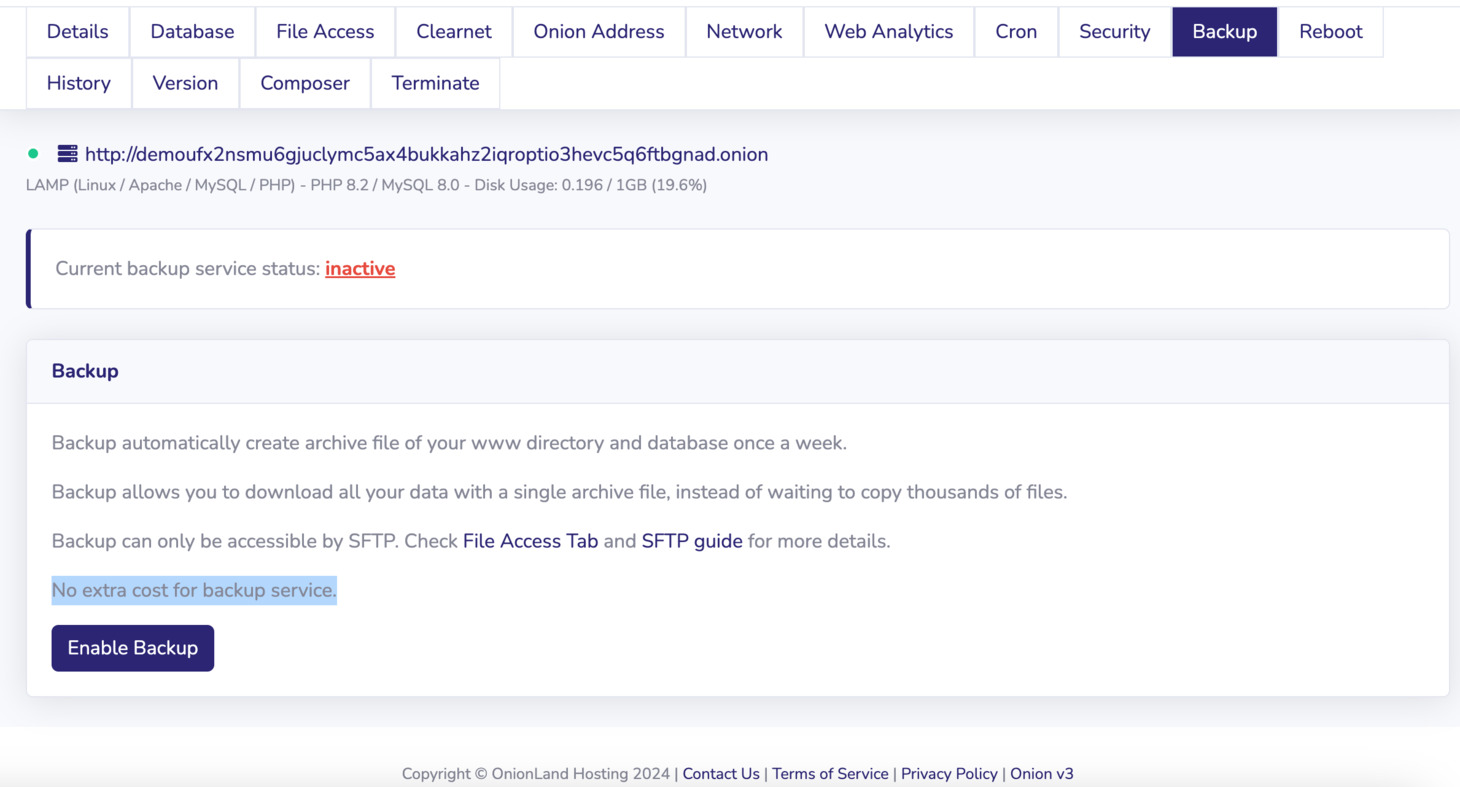View the Privacy Policy footer link

pyautogui.click(x=949, y=774)
